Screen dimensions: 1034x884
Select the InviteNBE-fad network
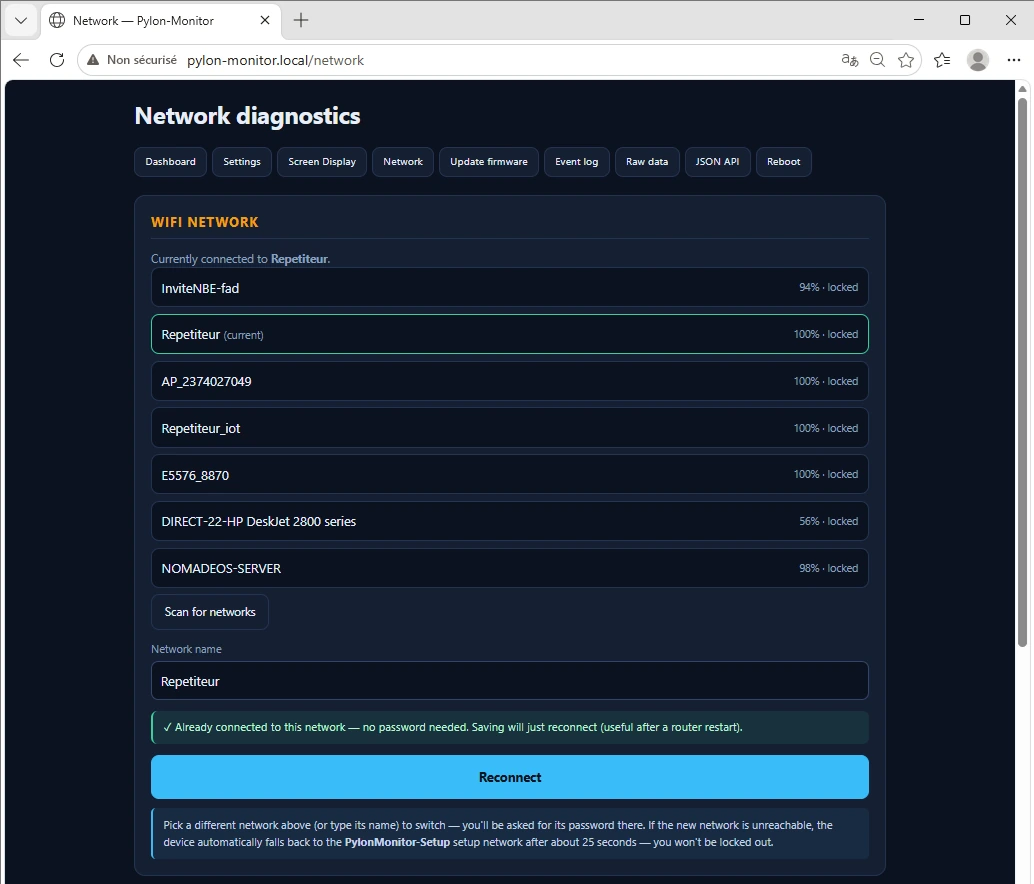pos(510,287)
